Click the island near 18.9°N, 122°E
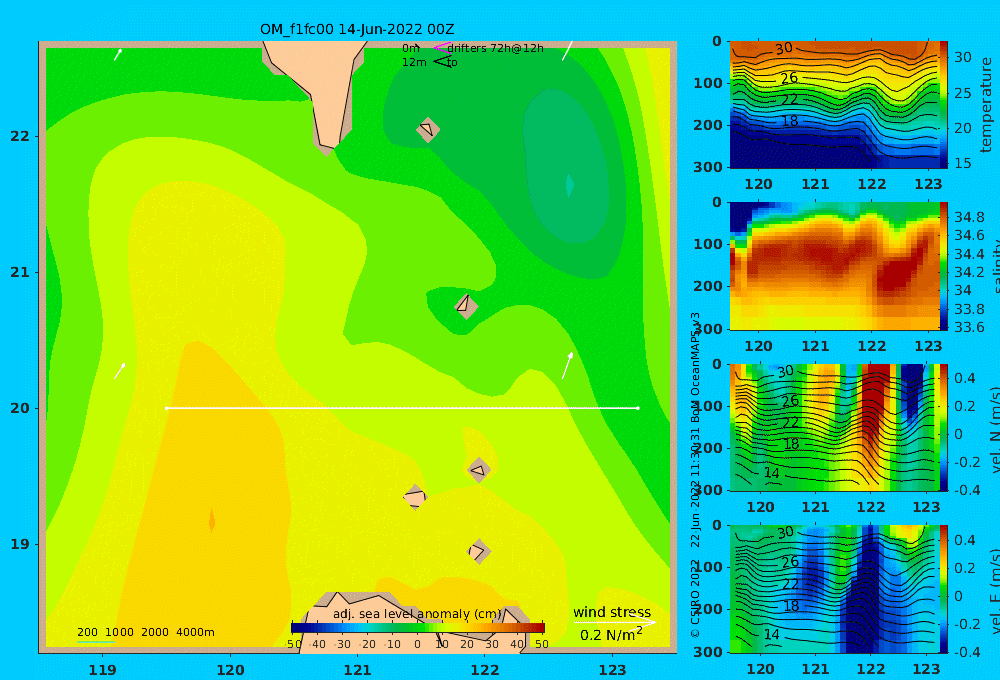 [479, 551]
